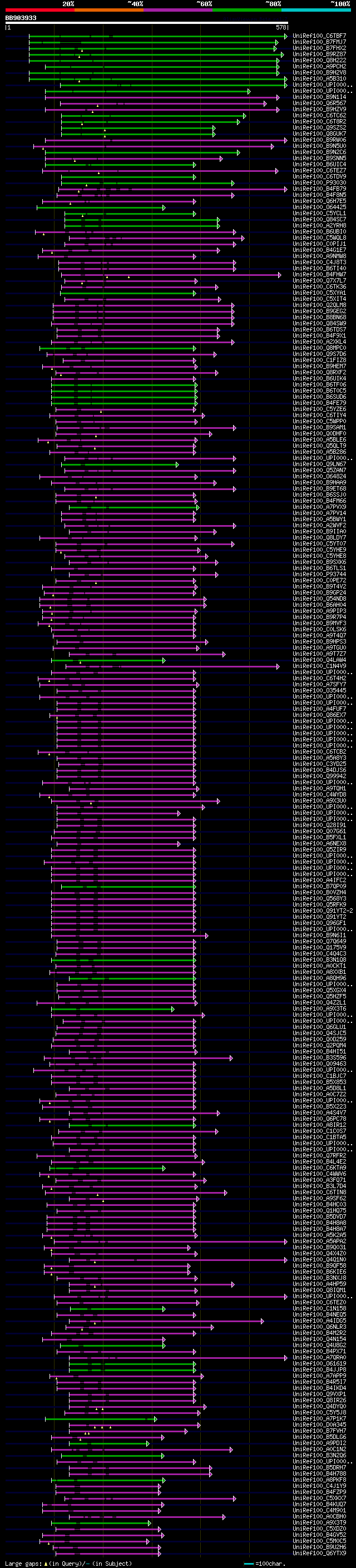Select the UniRef100_B9RW06 label

[319, 140]
